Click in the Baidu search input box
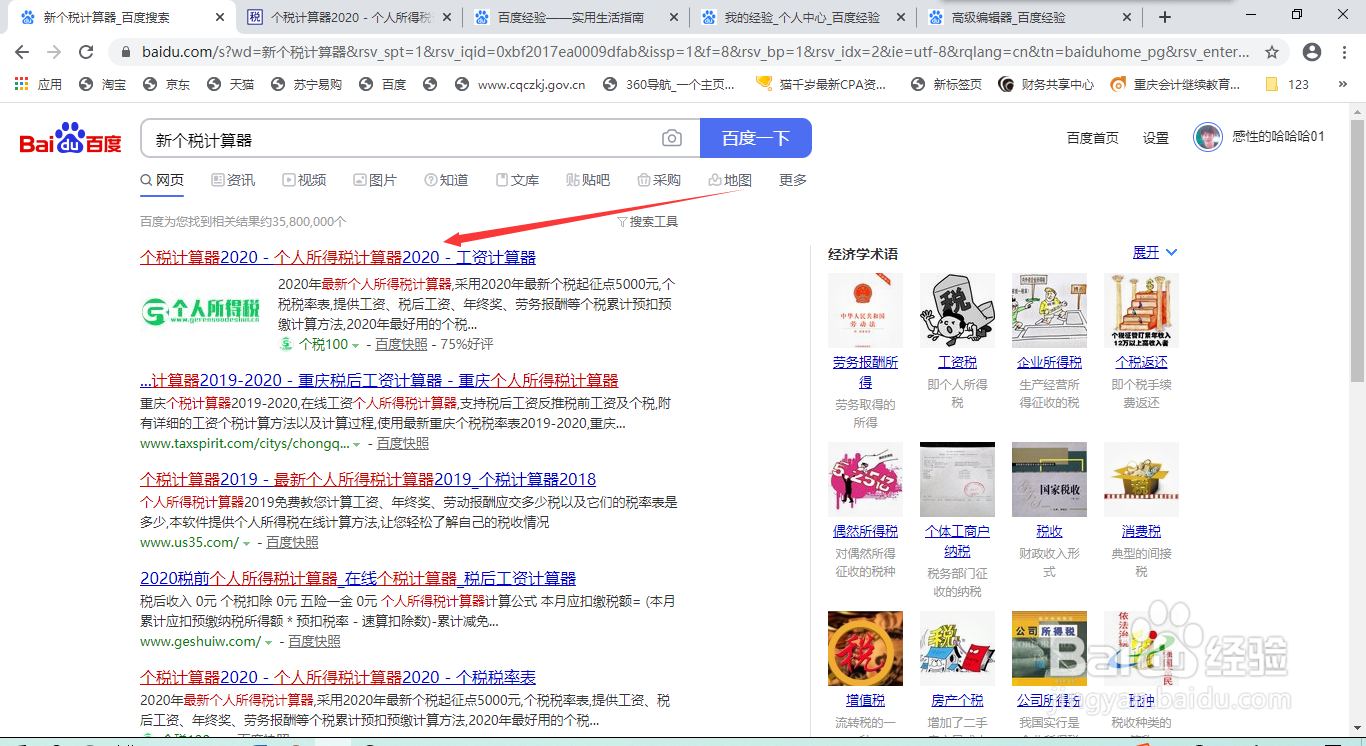1366x746 pixels. click(400, 139)
